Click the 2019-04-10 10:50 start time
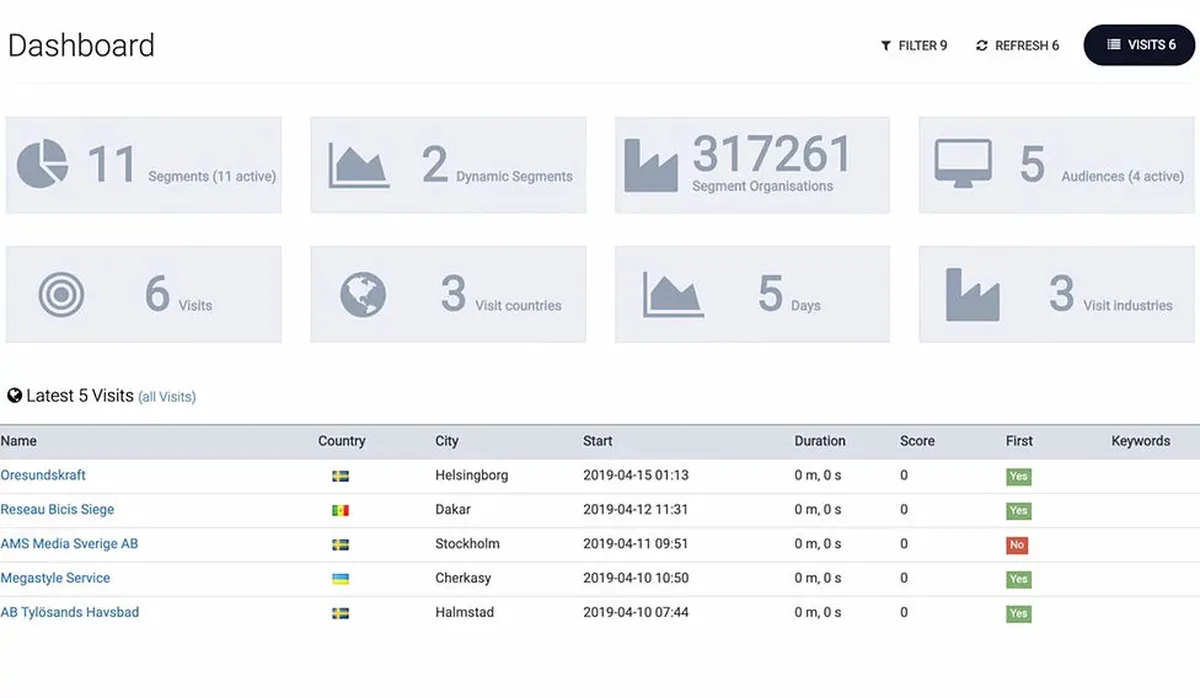 636,578
